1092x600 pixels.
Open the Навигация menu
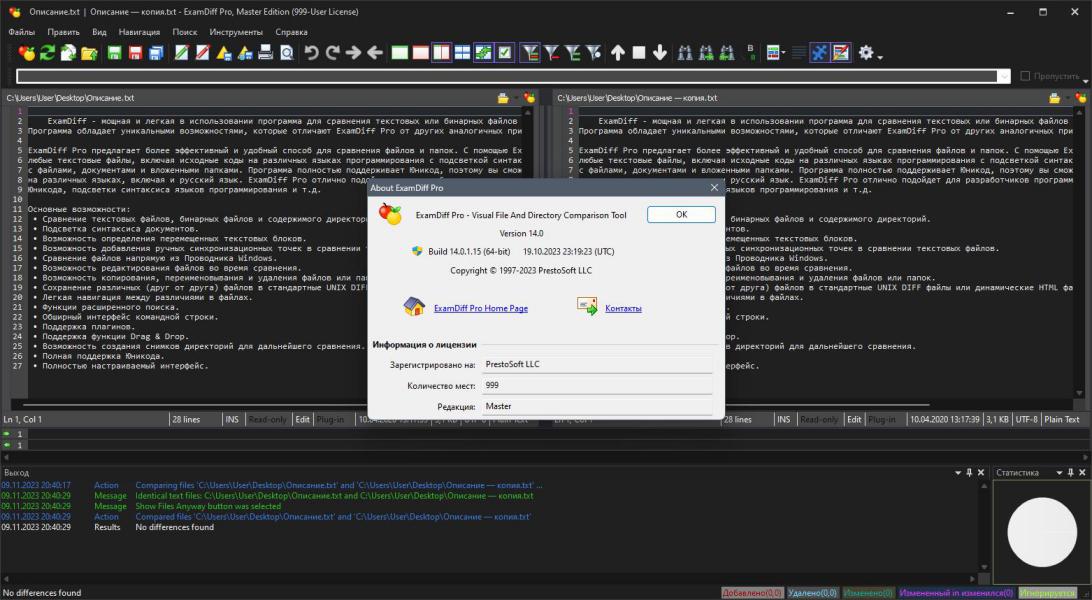(139, 32)
